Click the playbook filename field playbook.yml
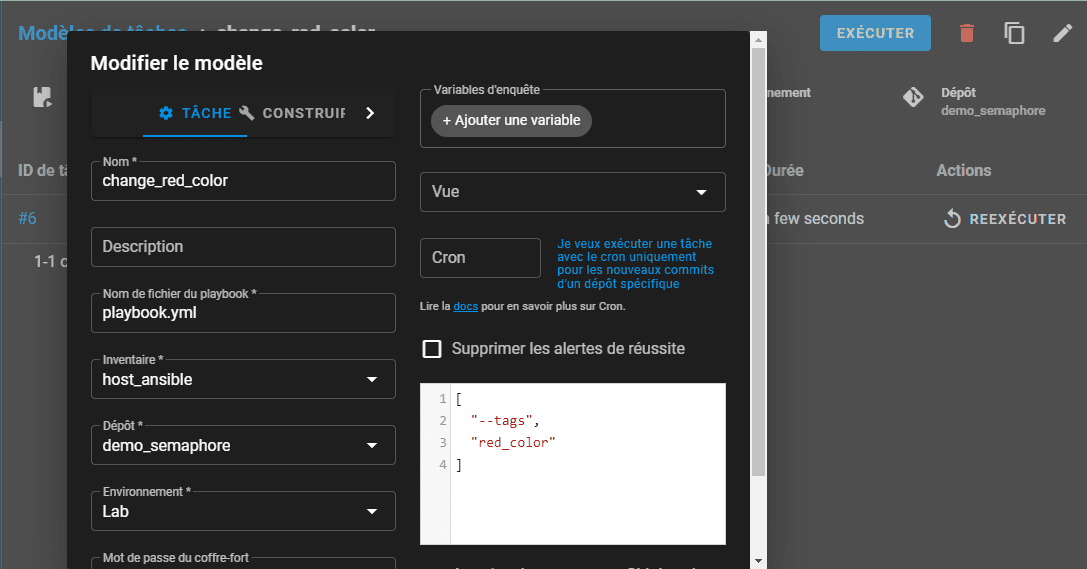1087x569 pixels. point(243,313)
